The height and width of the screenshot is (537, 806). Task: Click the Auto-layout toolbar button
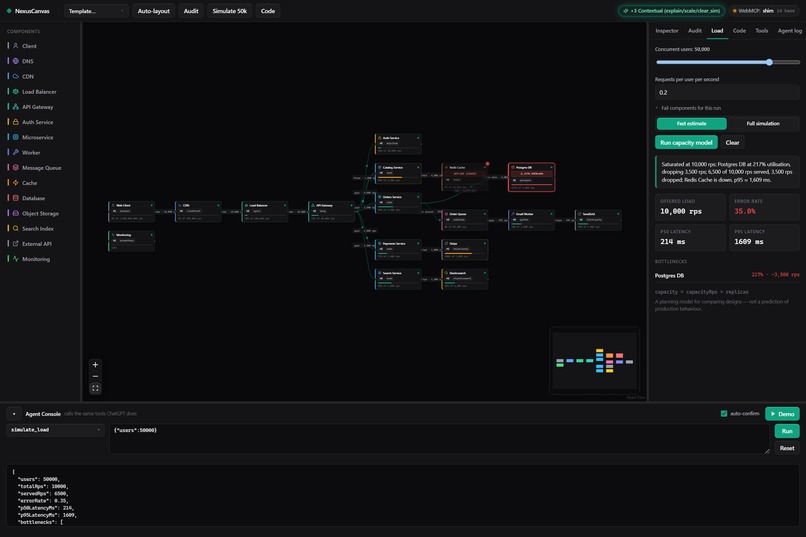[153, 11]
